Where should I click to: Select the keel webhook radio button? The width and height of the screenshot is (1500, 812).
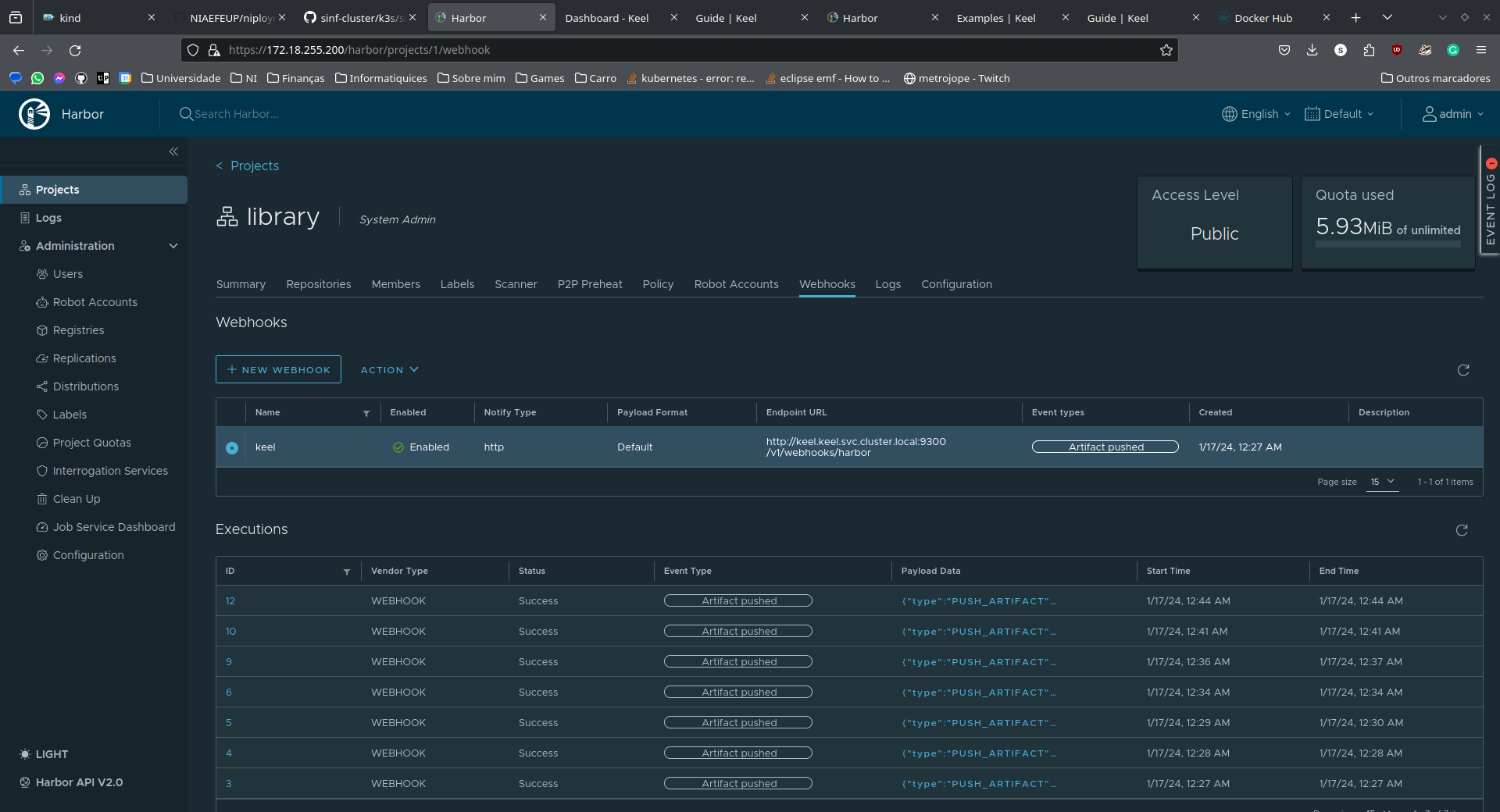point(232,447)
